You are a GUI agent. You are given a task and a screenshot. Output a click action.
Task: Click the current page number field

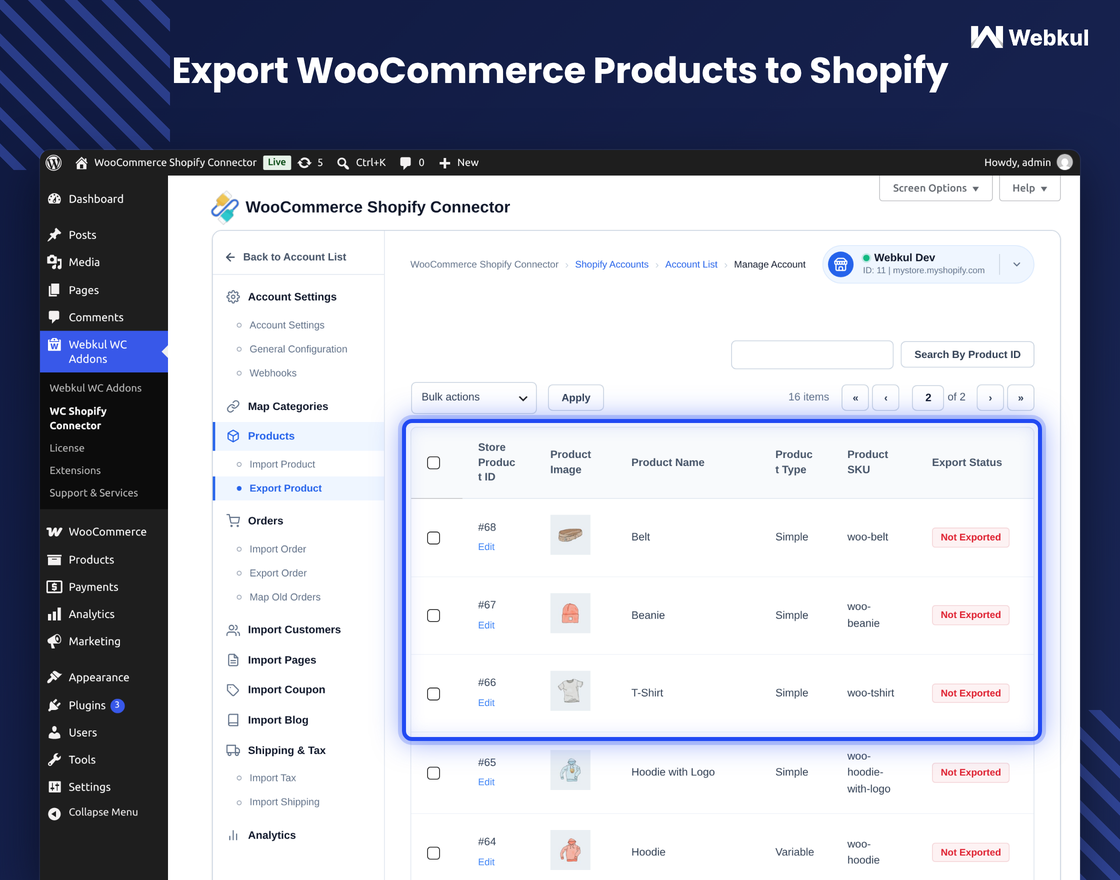pos(928,398)
